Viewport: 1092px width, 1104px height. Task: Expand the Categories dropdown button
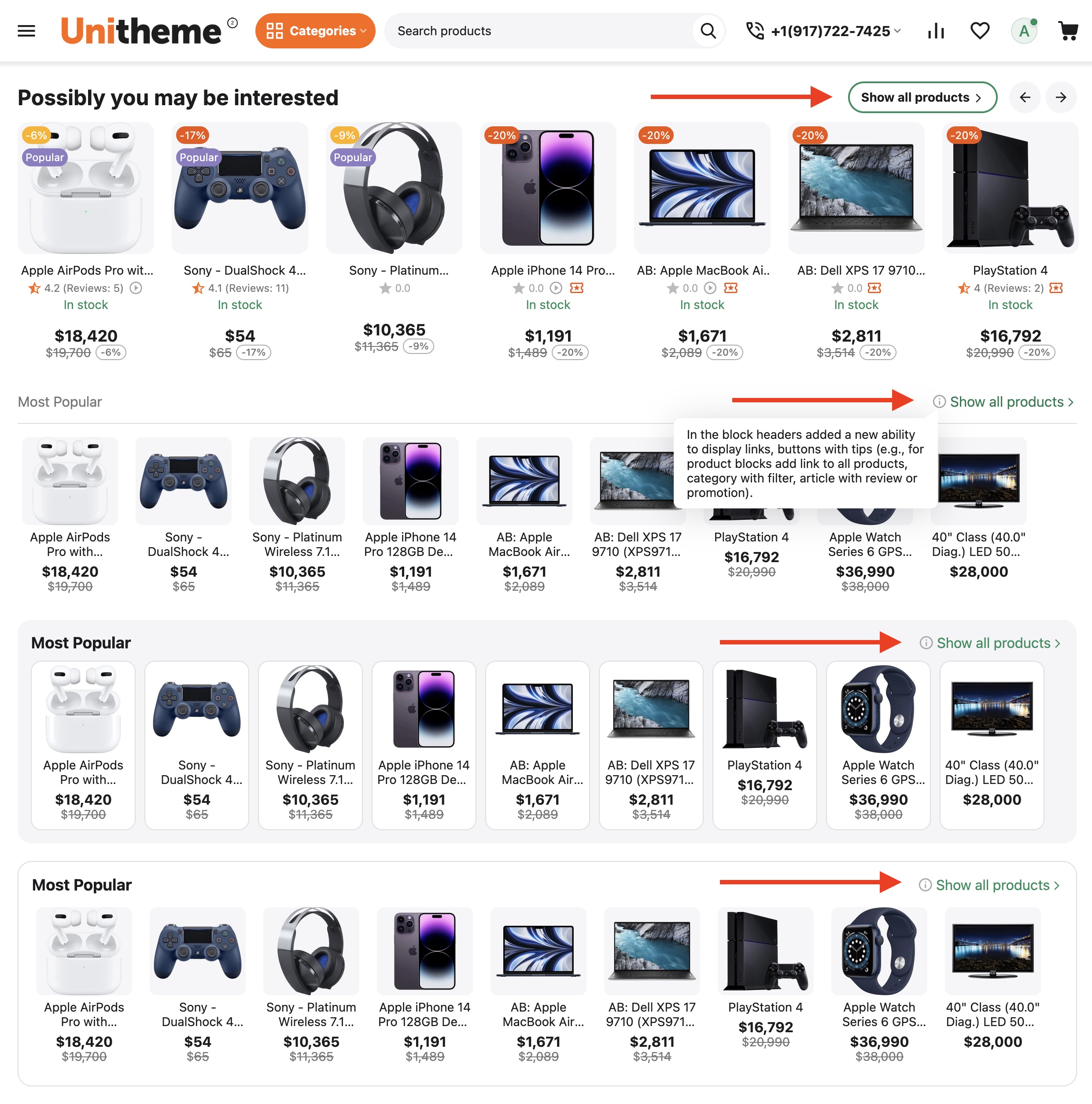(315, 31)
